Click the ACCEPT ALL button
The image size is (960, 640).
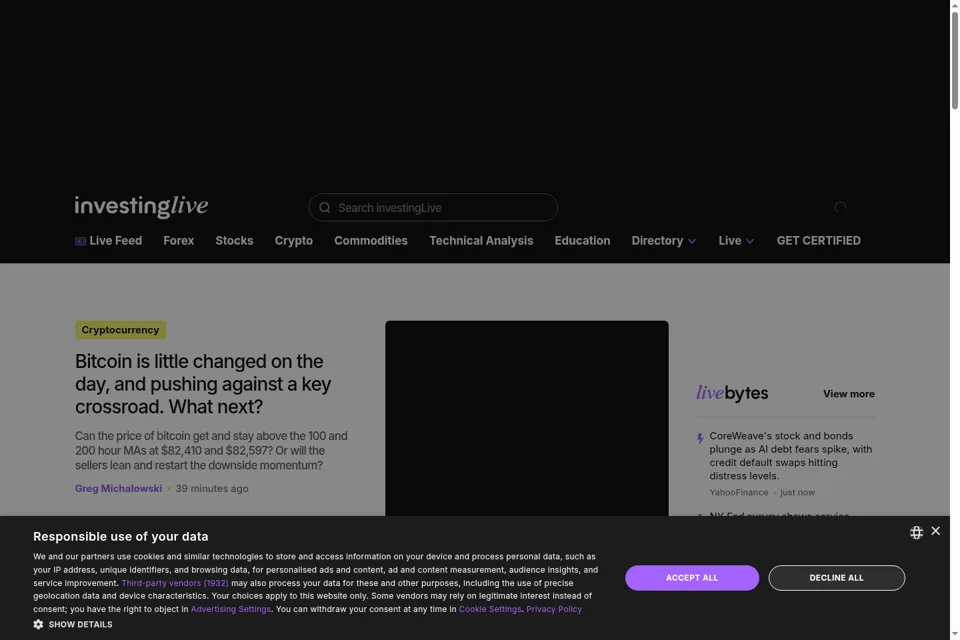(x=692, y=578)
